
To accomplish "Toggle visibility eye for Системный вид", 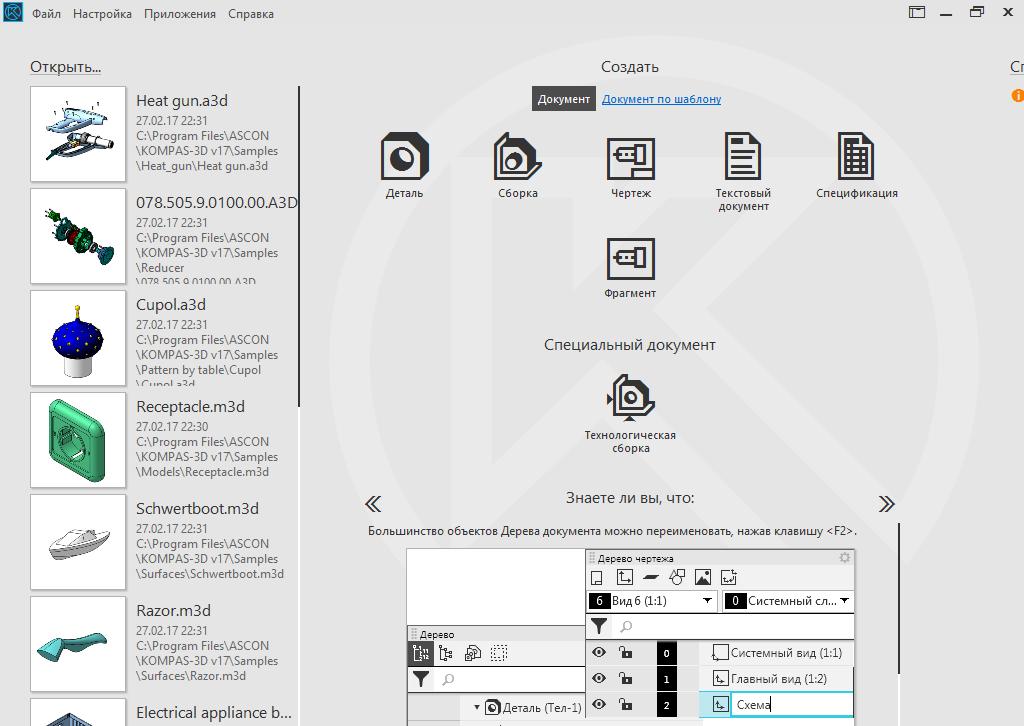I will pos(599,653).
